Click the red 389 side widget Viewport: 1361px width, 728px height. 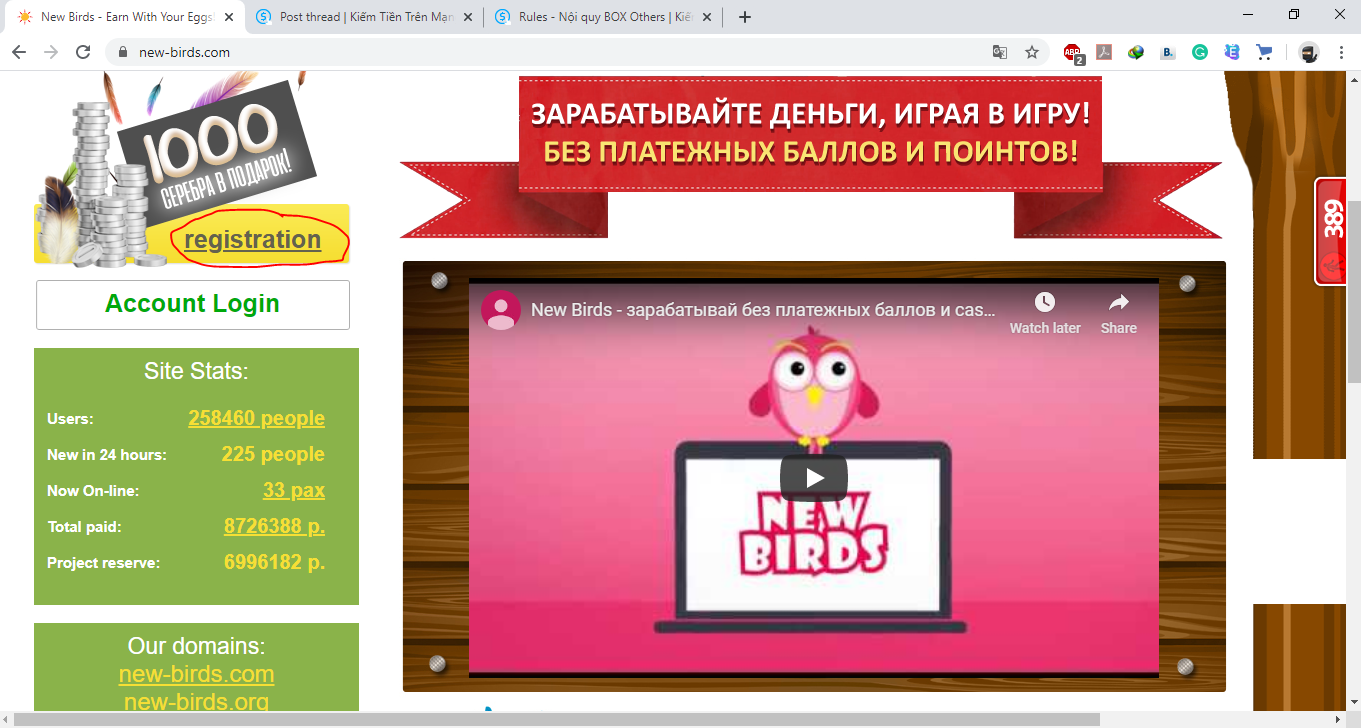1332,232
